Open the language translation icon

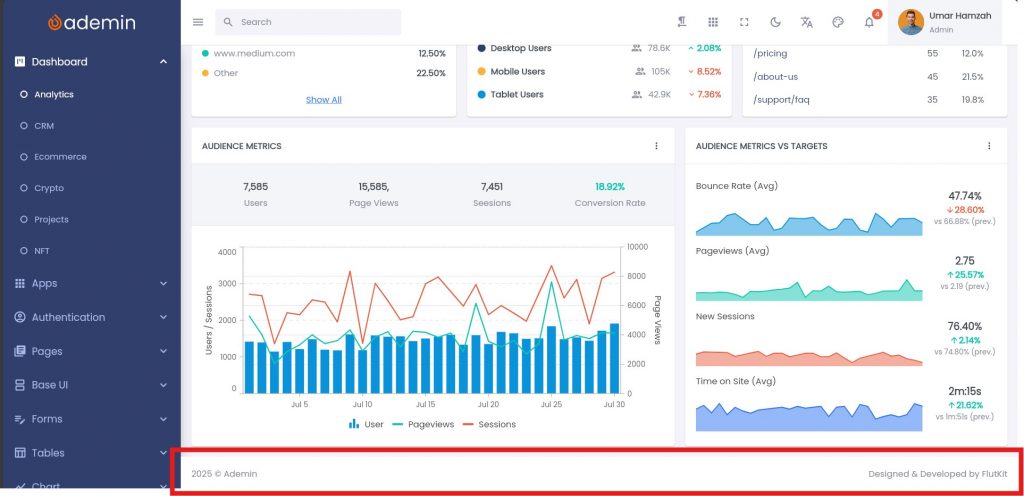click(x=807, y=22)
